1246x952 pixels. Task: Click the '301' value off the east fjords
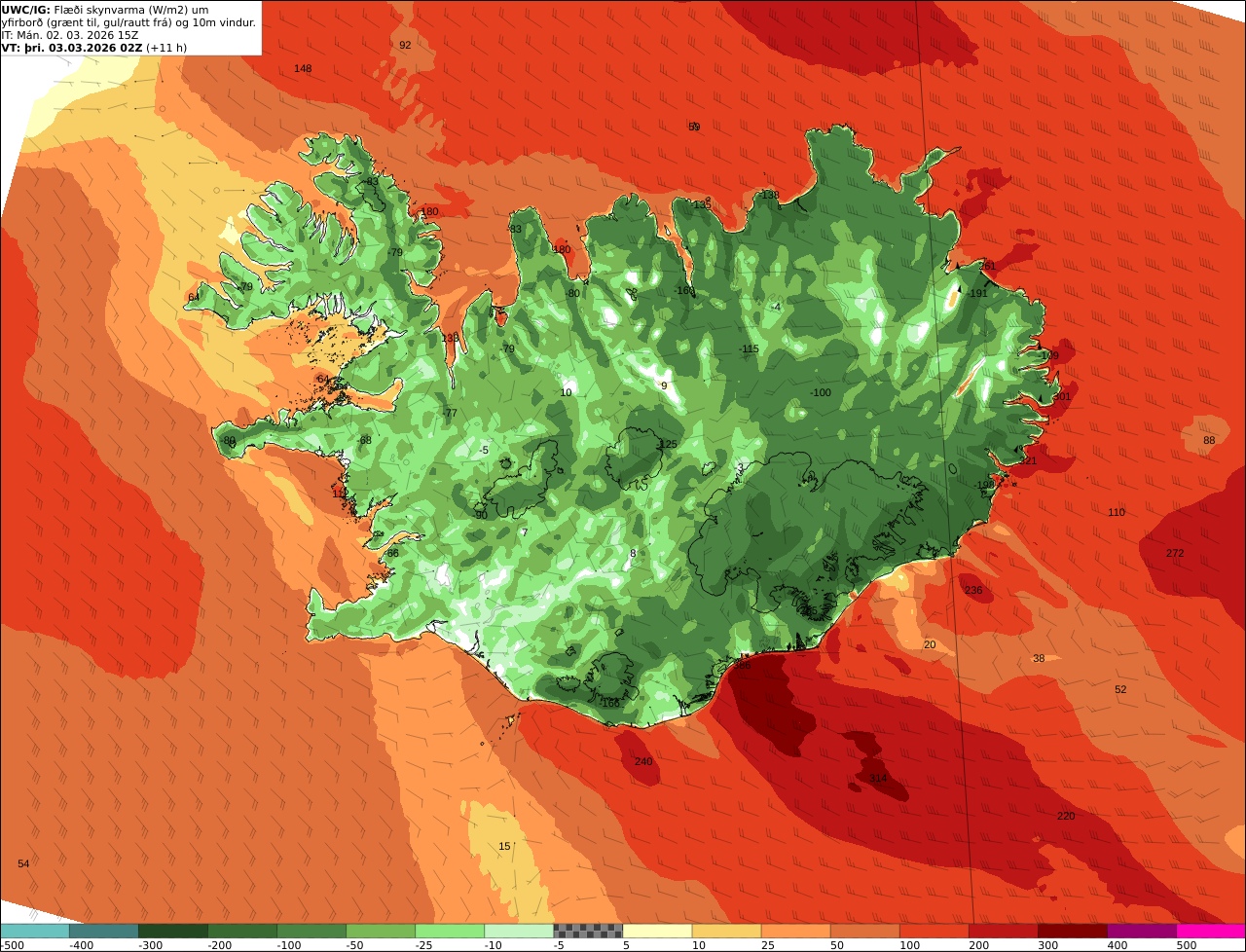1061,396
